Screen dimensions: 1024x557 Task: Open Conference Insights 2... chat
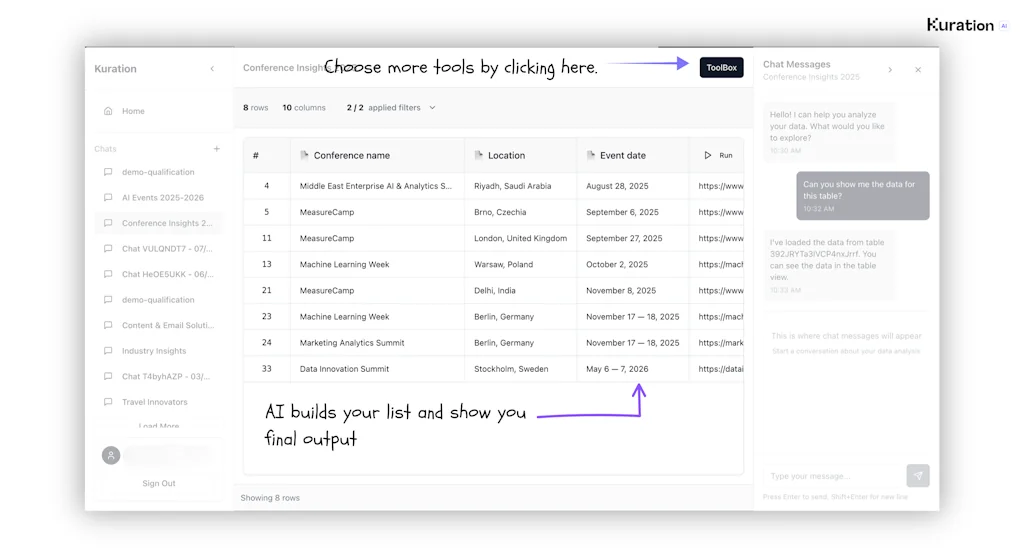[x=159, y=223]
